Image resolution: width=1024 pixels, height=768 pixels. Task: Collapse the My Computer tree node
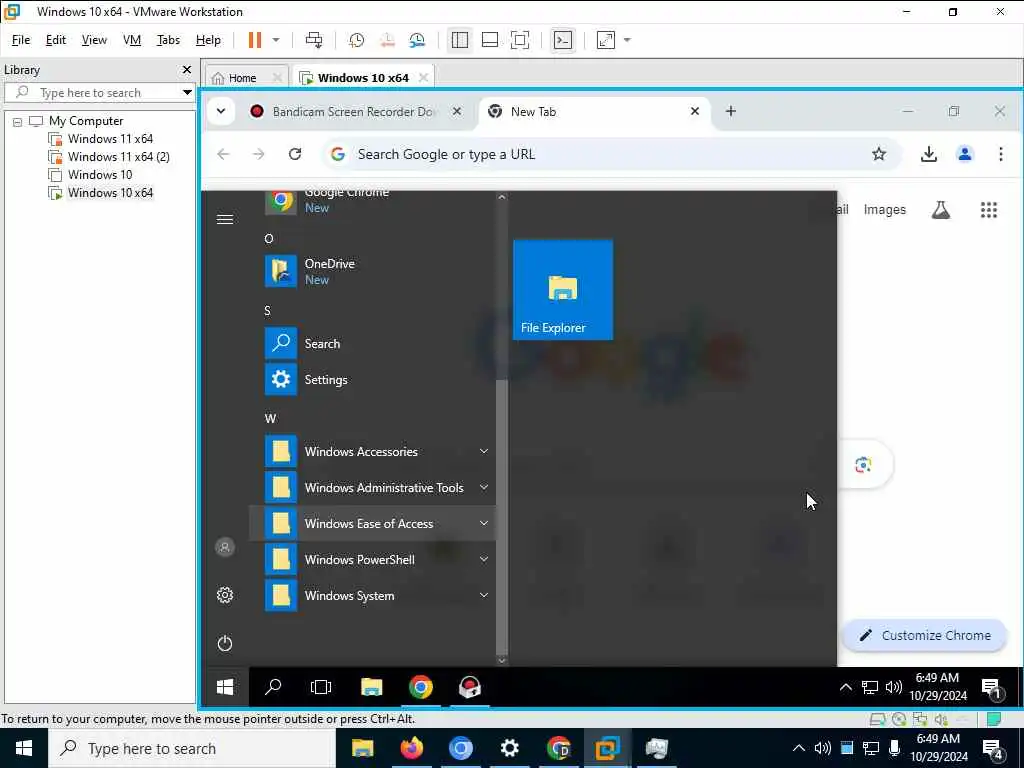coord(18,121)
